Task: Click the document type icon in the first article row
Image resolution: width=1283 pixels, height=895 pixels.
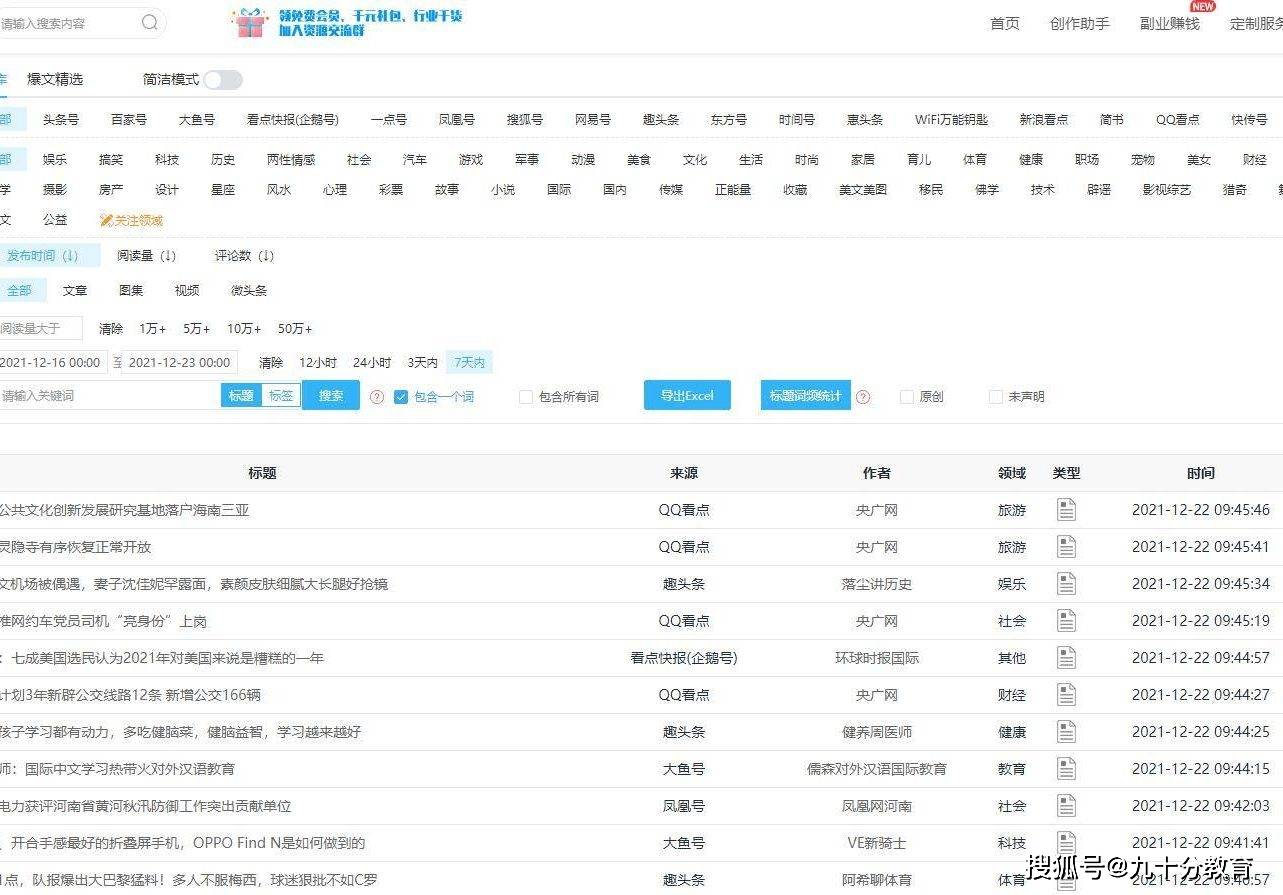Action: (1066, 509)
